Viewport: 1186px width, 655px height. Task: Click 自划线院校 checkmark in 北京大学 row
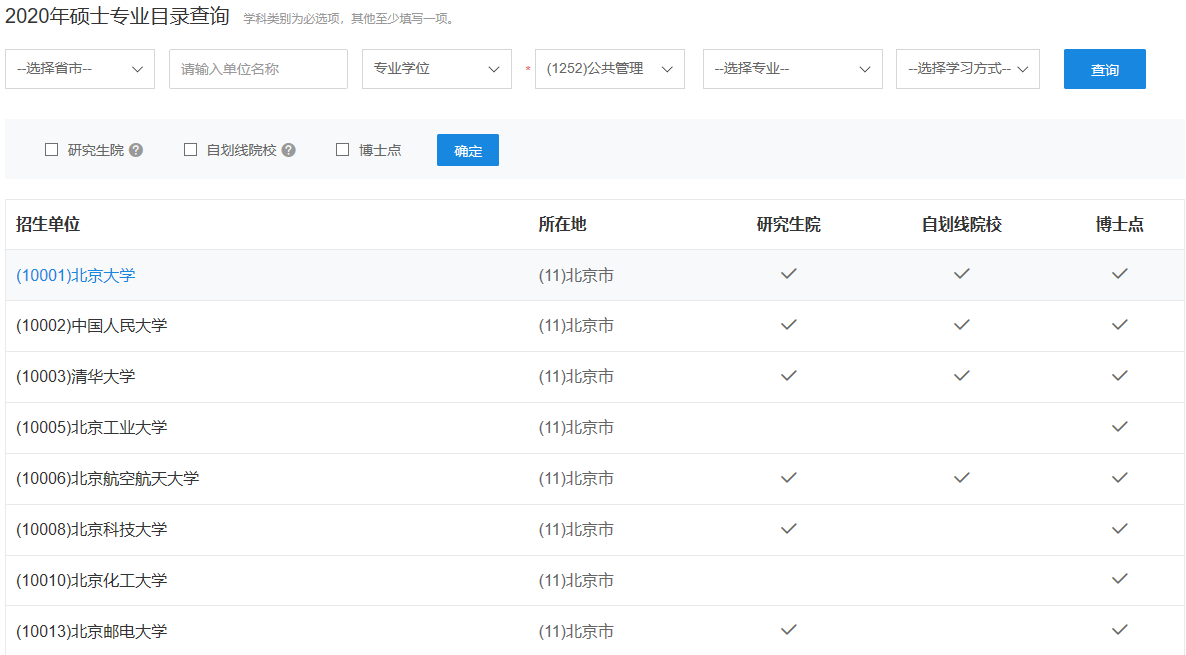click(961, 274)
